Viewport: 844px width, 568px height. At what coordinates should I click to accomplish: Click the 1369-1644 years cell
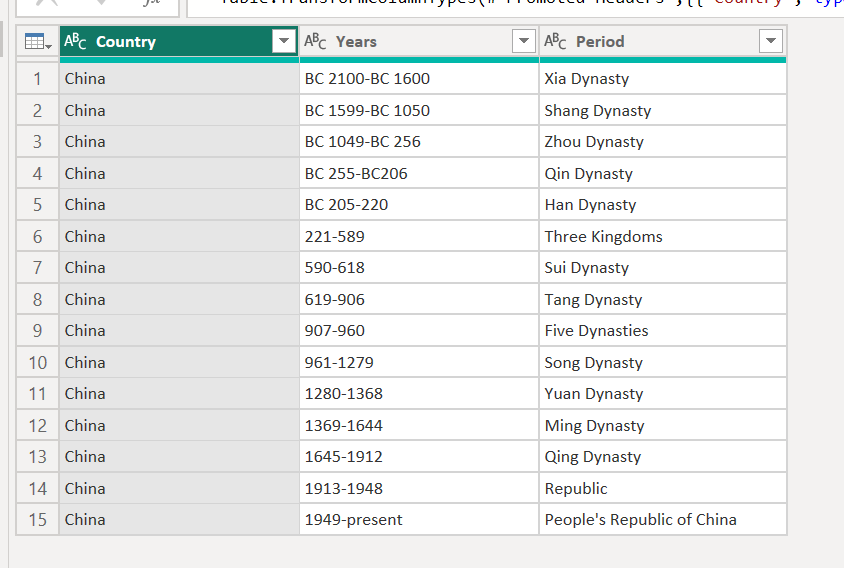(x=419, y=425)
